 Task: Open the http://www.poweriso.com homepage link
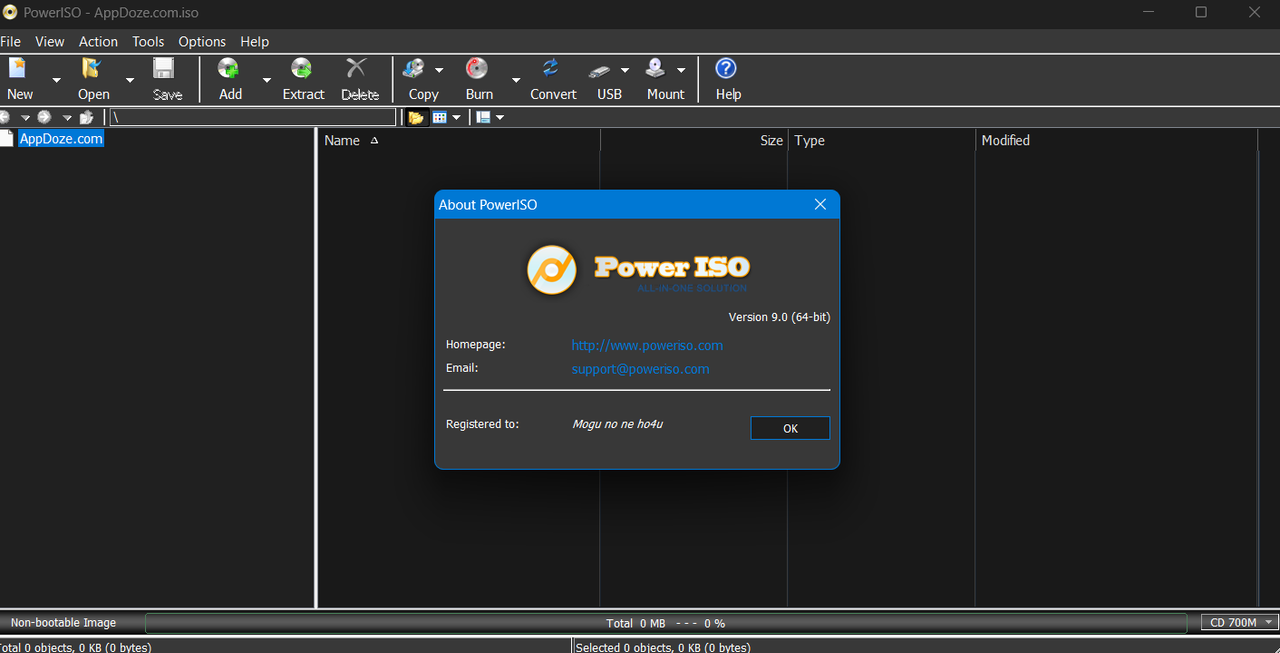point(647,345)
